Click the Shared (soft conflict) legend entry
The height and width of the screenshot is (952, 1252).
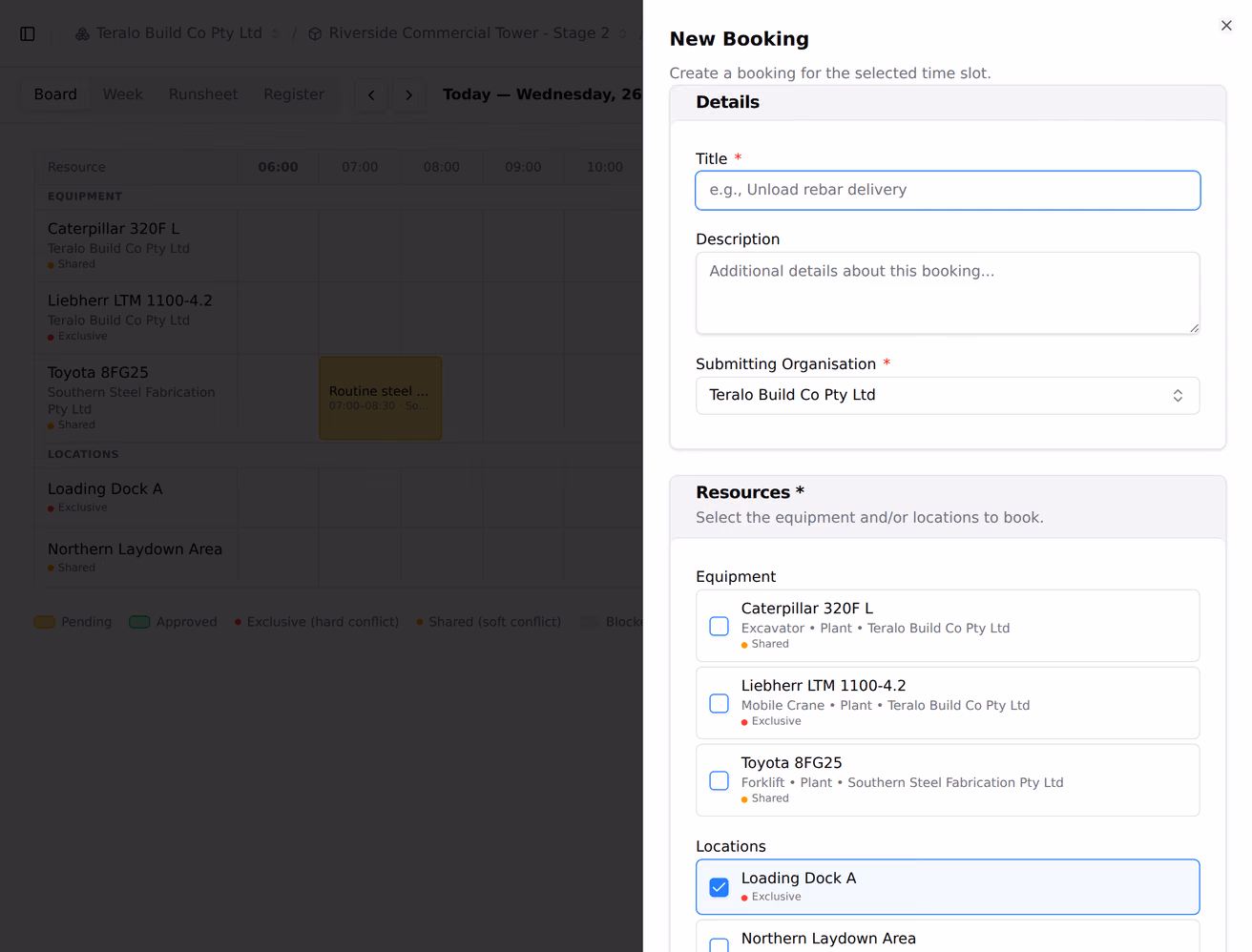[489, 622]
